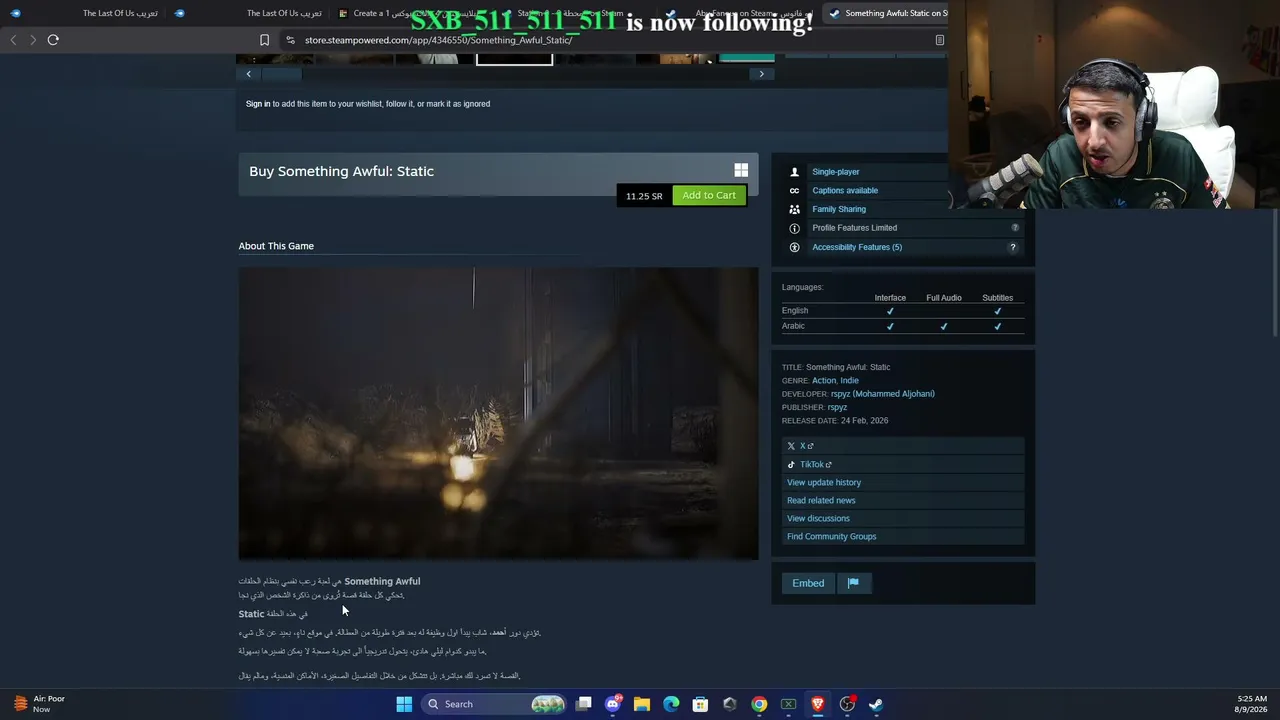This screenshot has height=720, width=1280.
Task: Click the Windows platform icon in purchase box
Action: [x=741, y=171]
